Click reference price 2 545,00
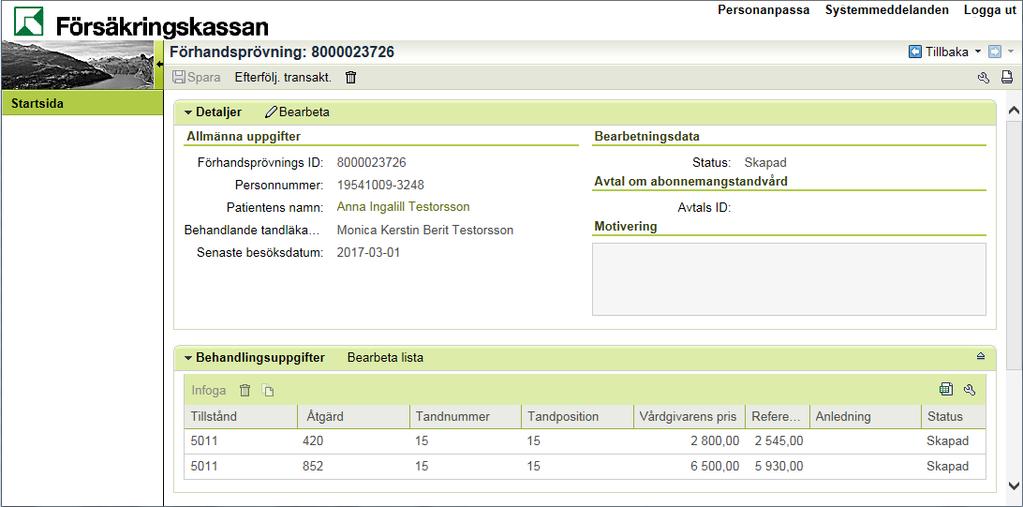The width and height of the screenshot is (1023, 507). coord(779,441)
